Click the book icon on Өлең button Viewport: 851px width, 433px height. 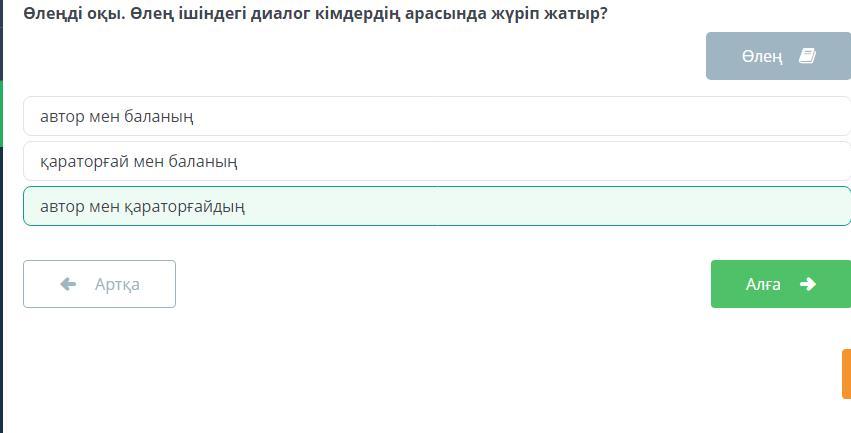coord(808,56)
